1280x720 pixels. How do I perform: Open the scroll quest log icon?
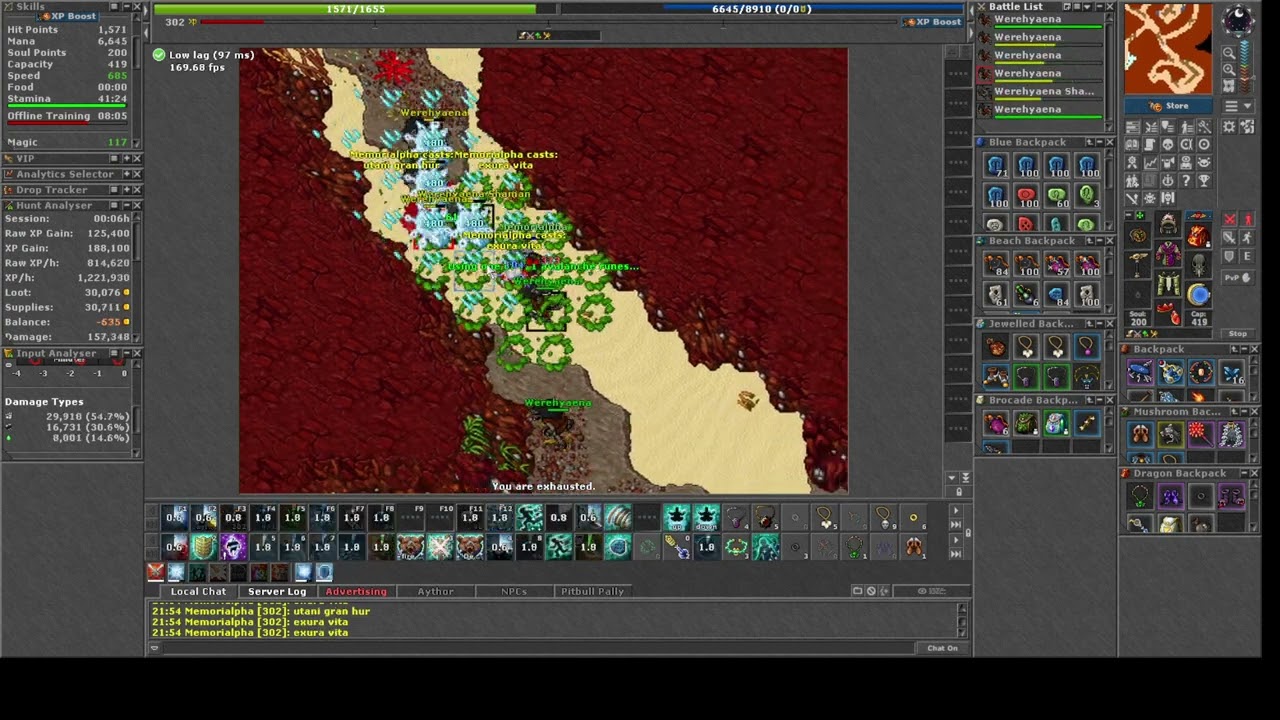pyautogui.click(x=1150, y=144)
